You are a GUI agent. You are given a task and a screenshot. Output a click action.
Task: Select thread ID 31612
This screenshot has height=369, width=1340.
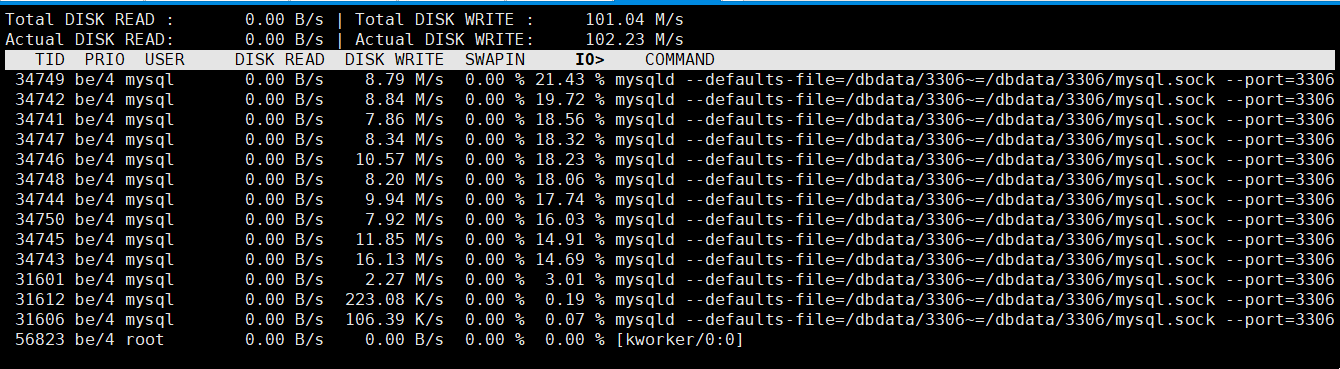click(40, 300)
